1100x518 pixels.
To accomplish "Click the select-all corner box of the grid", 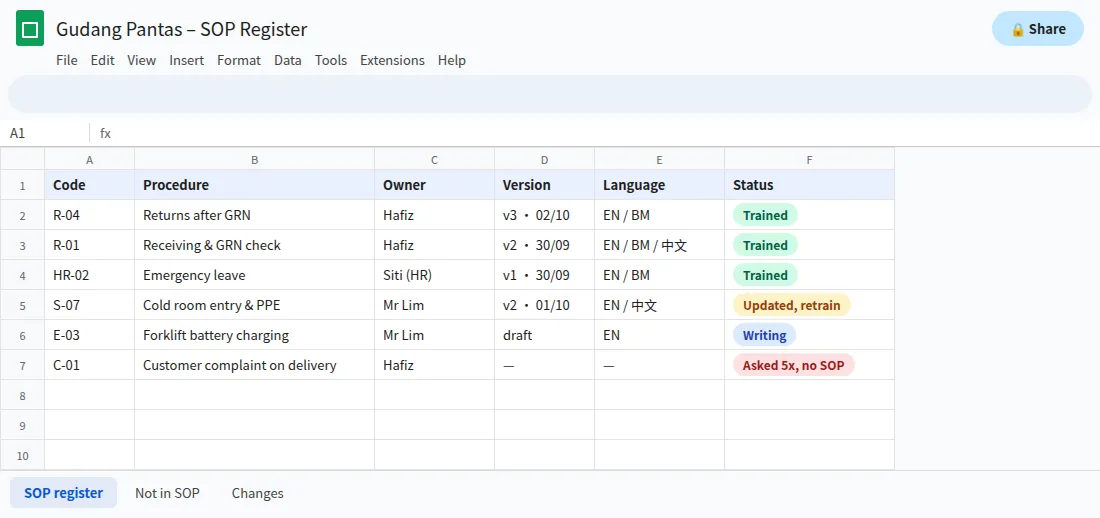I will coord(22,159).
